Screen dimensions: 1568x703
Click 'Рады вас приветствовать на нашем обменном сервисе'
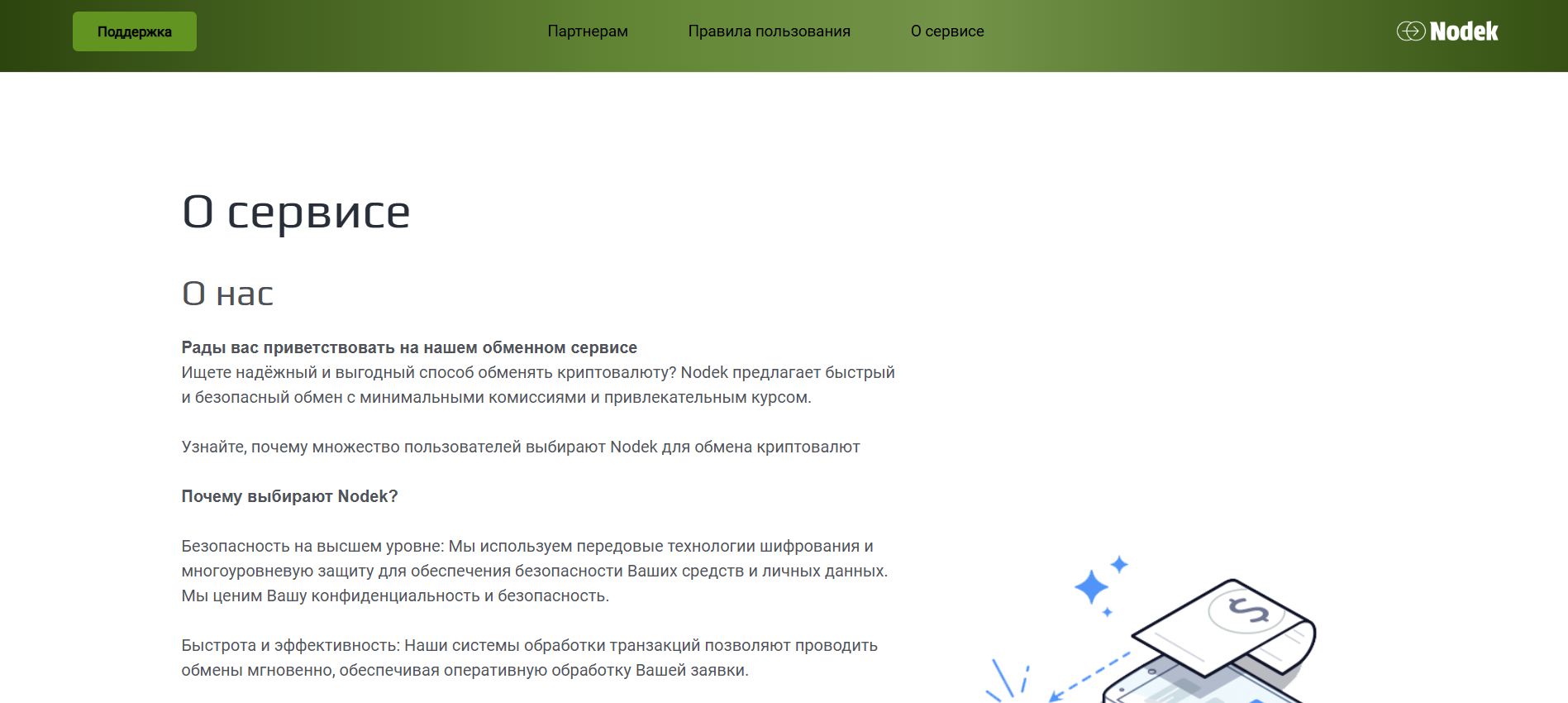click(409, 347)
